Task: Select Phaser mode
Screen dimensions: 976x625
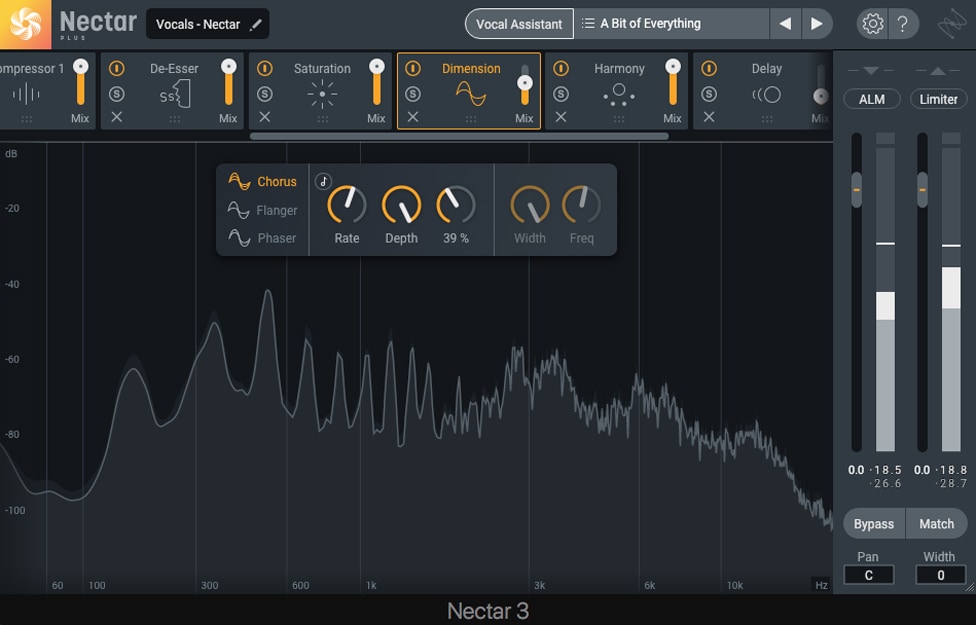Action: (x=262, y=238)
